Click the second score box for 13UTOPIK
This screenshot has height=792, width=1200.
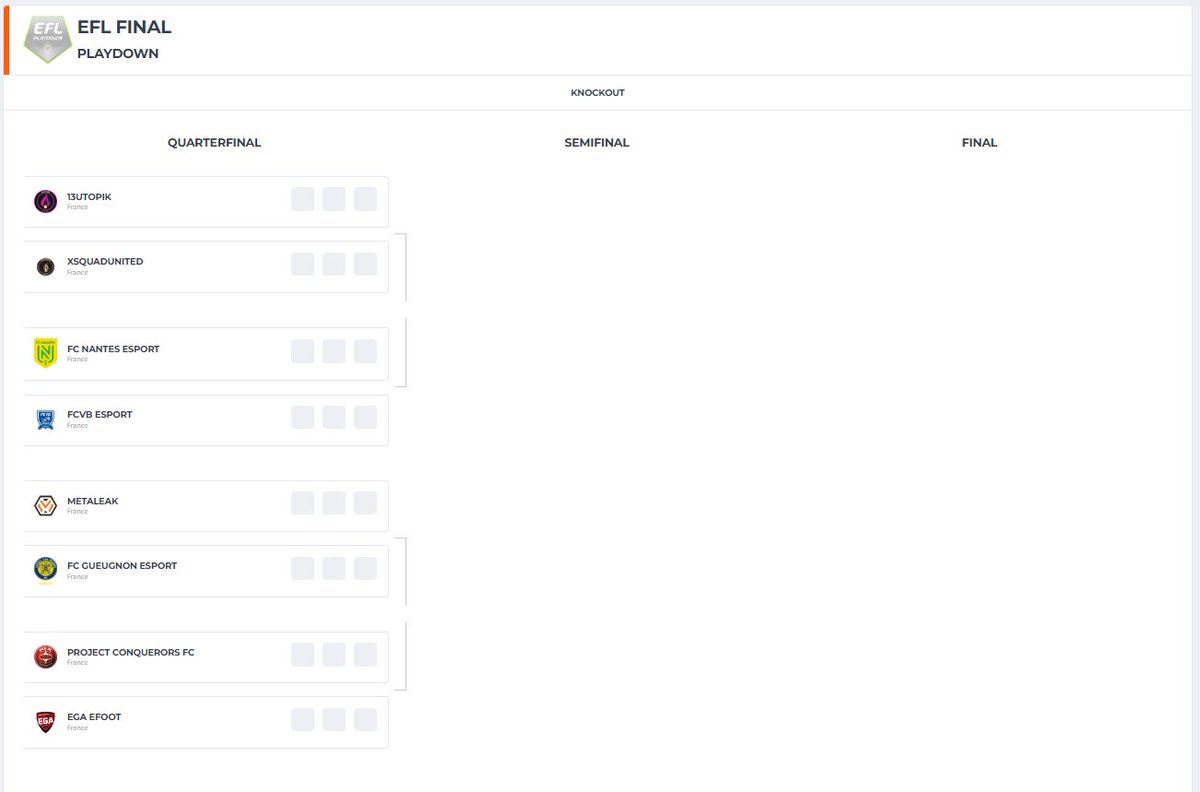coord(334,199)
